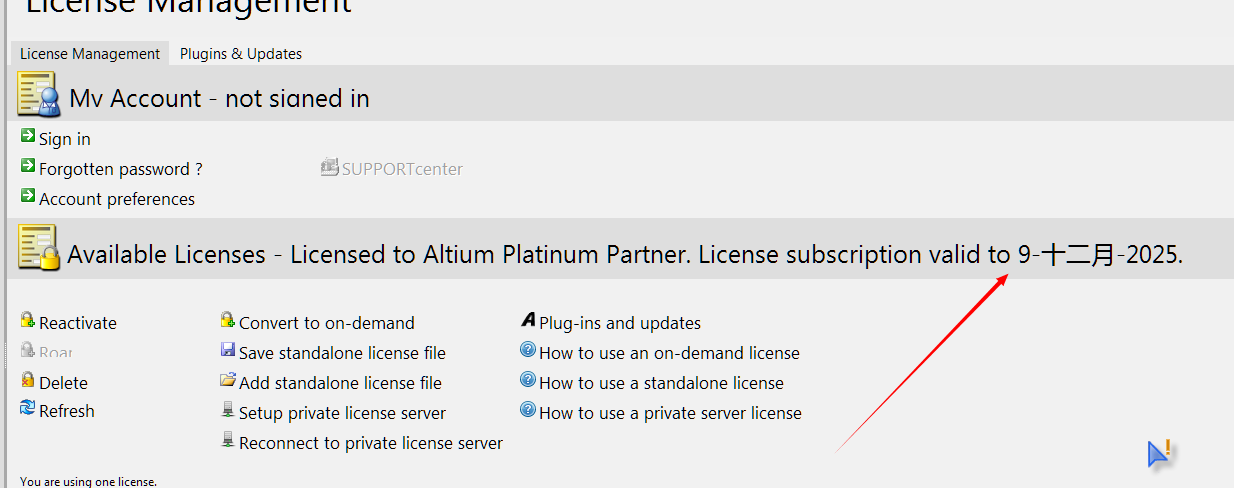1234x488 pixels.
Task: Open How to use a standalone license
Action: click(x=661, y=383)
